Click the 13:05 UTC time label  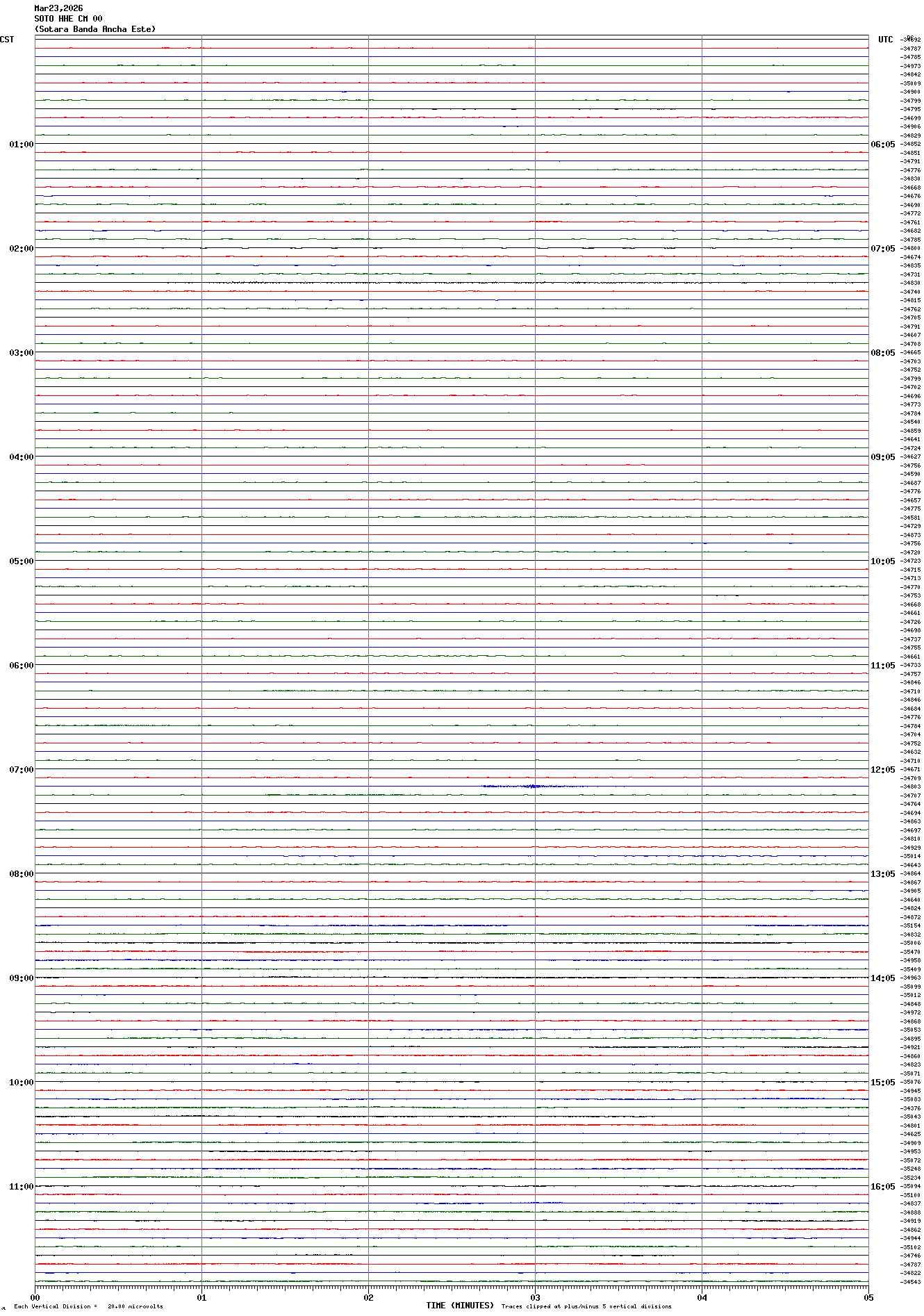point(882,874)
